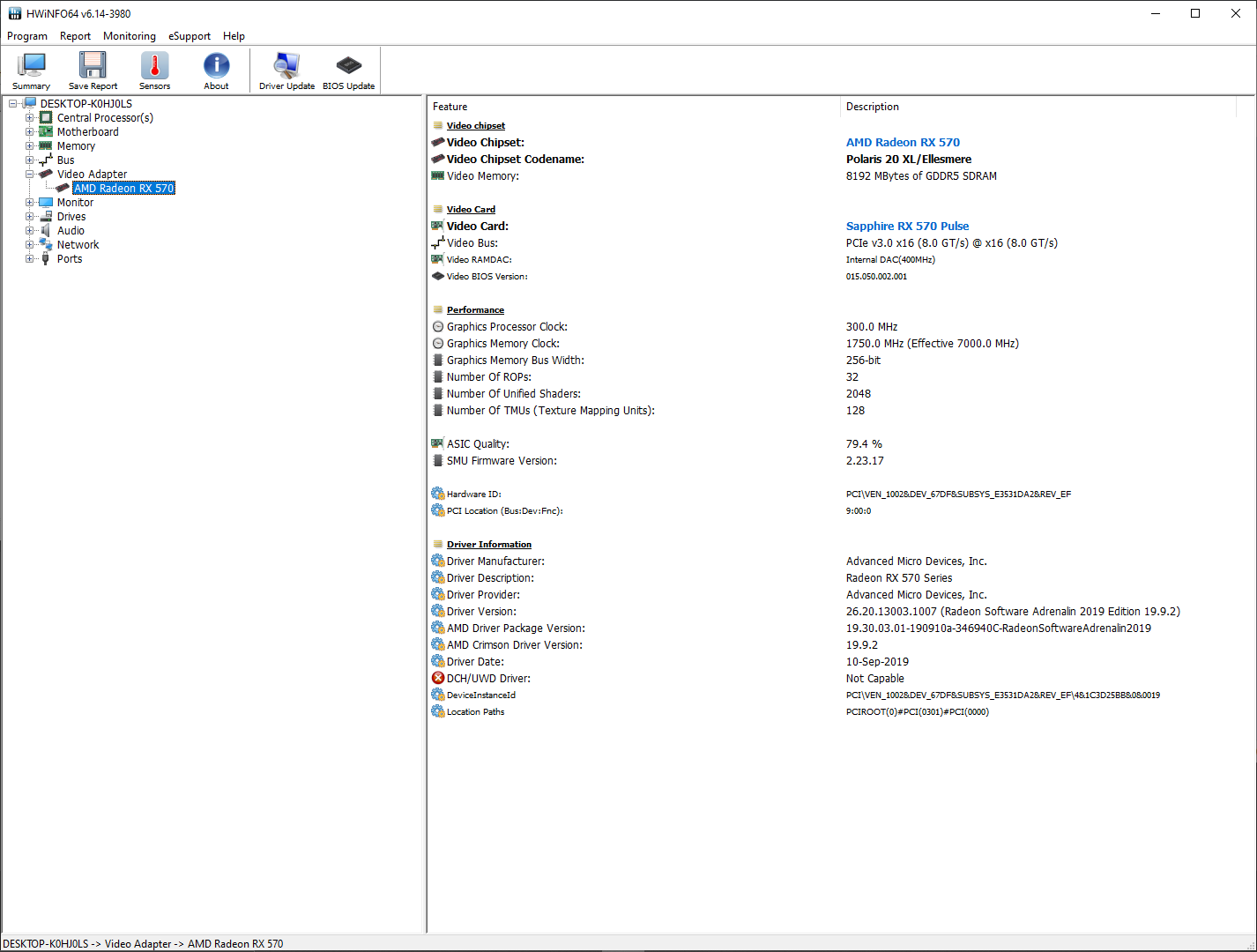1257x952 pixels.
Task: Select the Ports tree item label
Action: point(70,258)
